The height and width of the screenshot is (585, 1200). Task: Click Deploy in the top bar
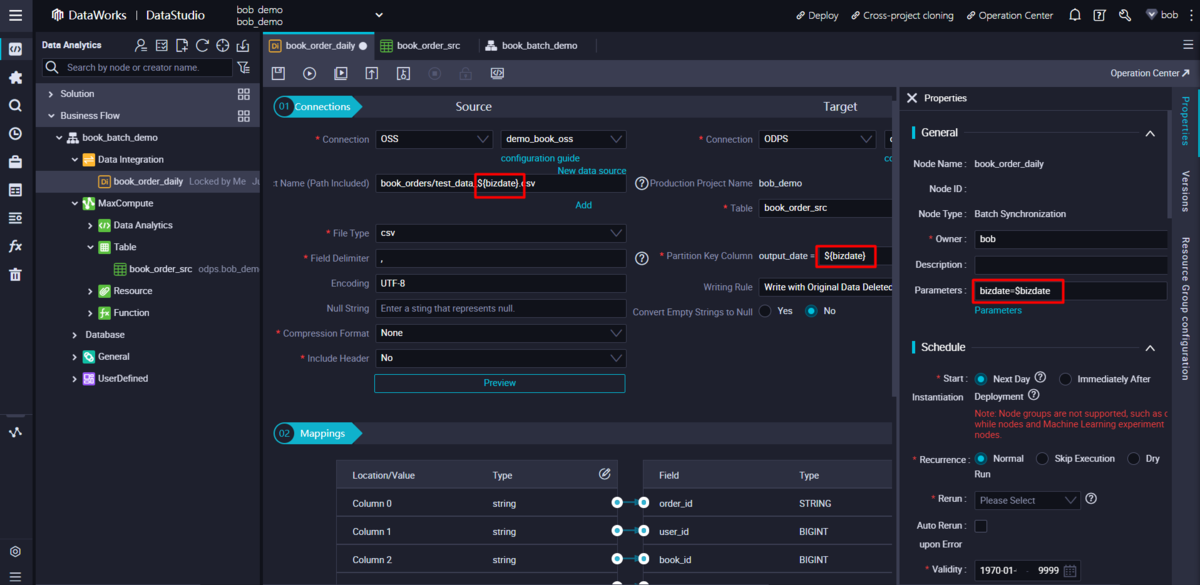point(816,15)
